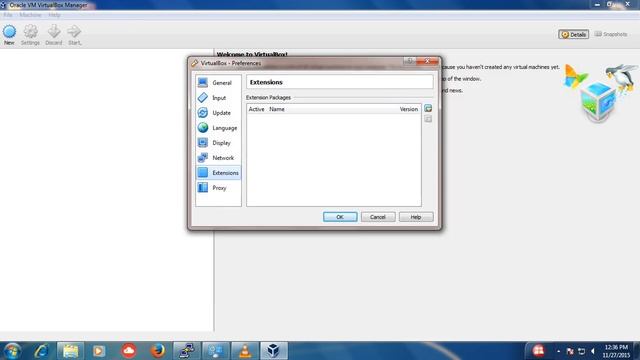This screenshot has width=640, height=360.
Task: Open the Machine menu
Action: (x=31, y=15)
